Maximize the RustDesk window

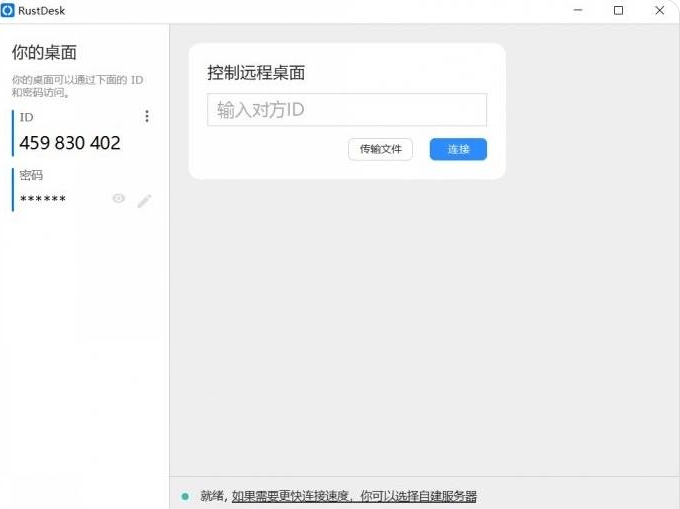tap(618, 10)
